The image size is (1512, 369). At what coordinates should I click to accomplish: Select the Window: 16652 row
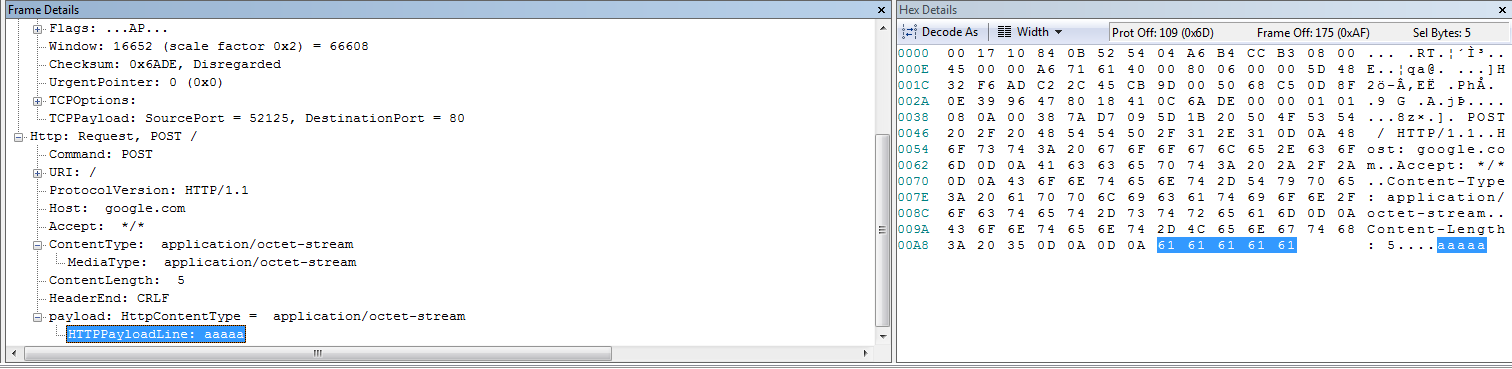(208, 46)
